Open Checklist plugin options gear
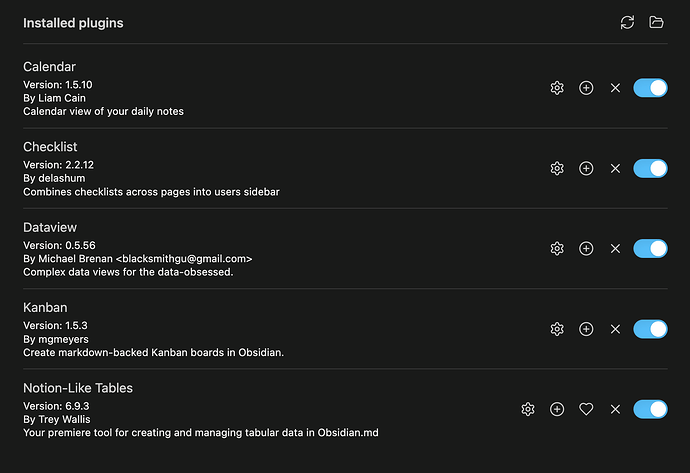 (557, 169)
